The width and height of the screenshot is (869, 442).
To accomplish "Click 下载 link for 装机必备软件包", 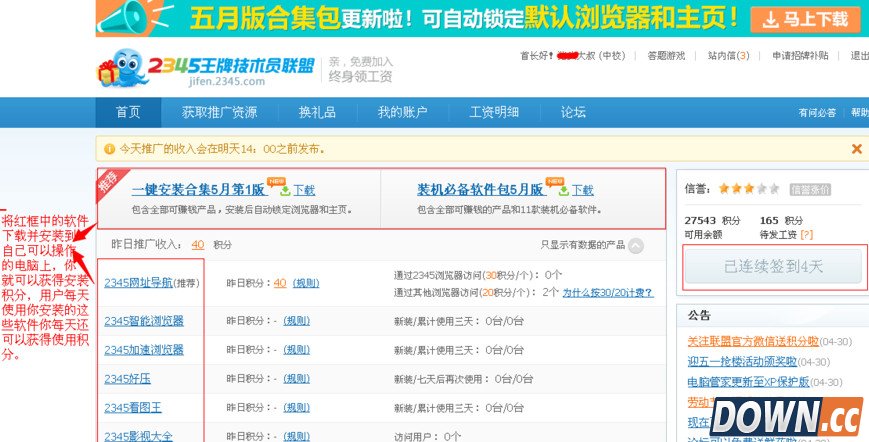I will pyautogui.click(x=582, y=191).
